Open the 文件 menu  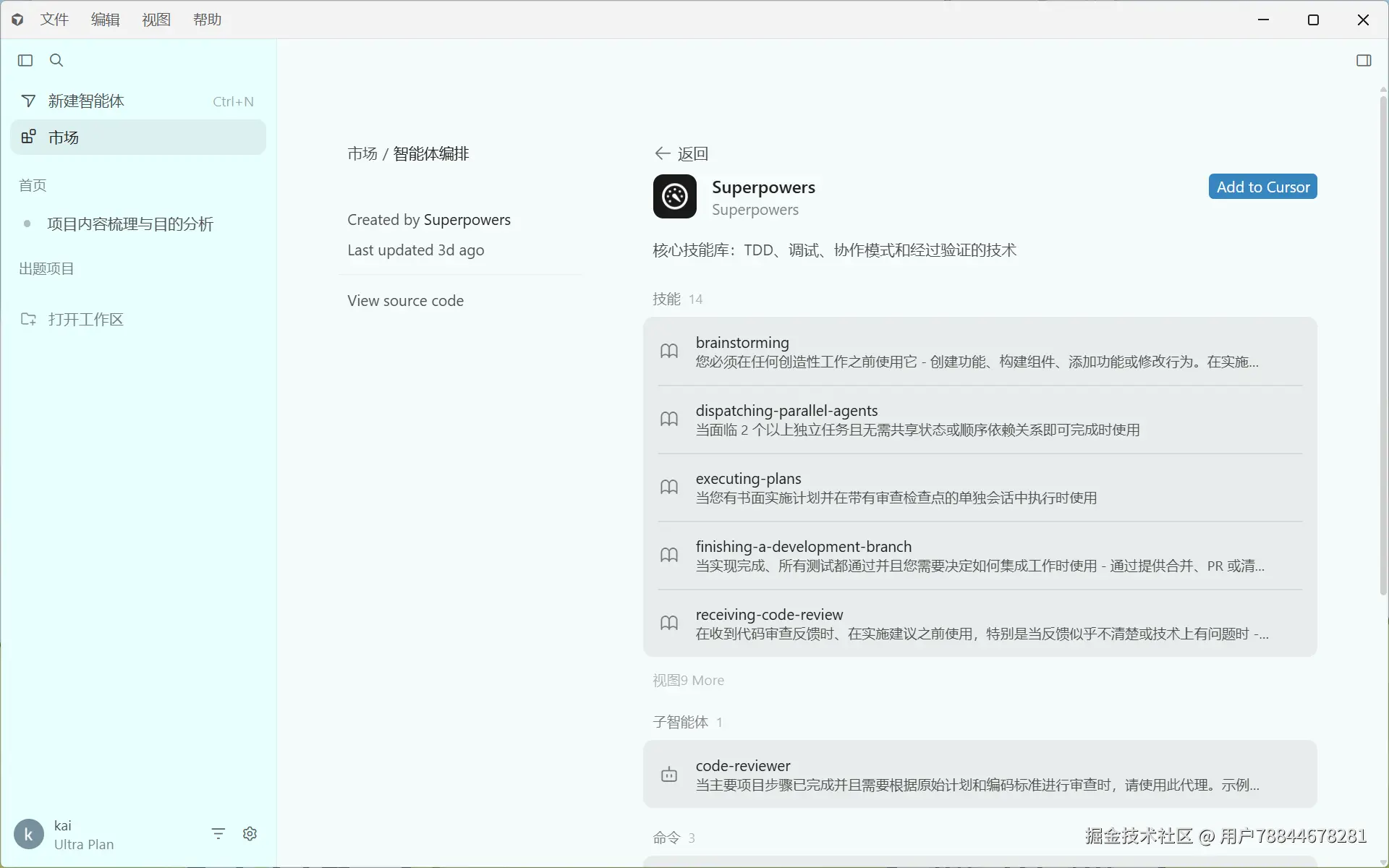pos(54,20)
